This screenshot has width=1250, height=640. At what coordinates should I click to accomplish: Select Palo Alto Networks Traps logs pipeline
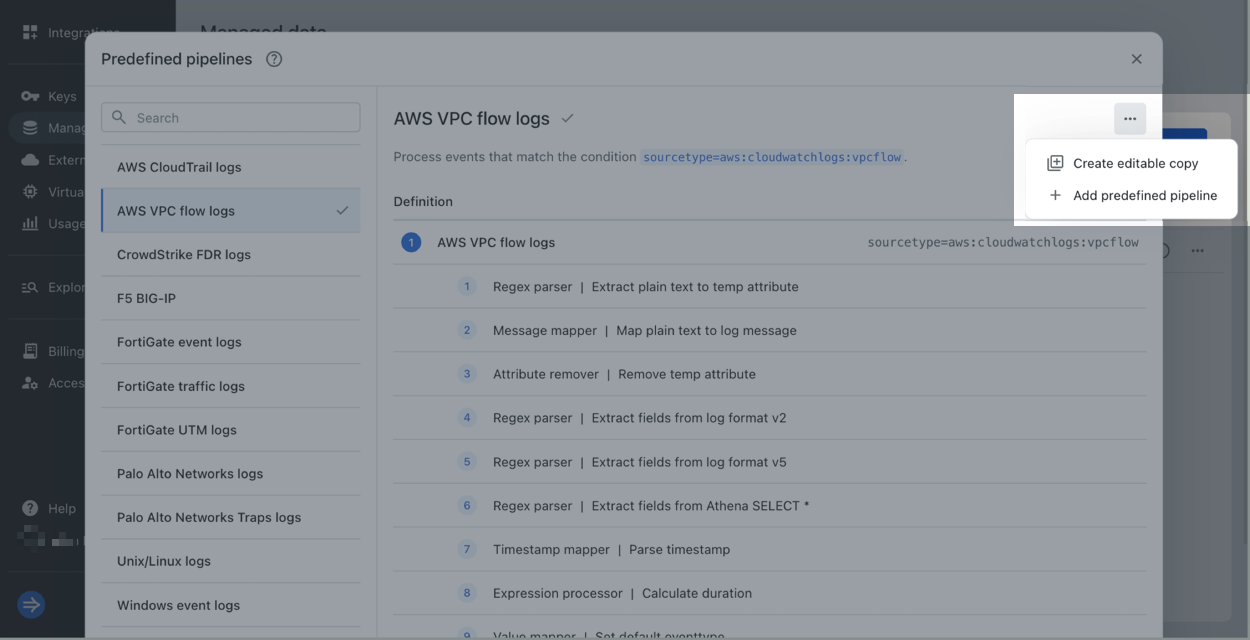pos(231,517)
